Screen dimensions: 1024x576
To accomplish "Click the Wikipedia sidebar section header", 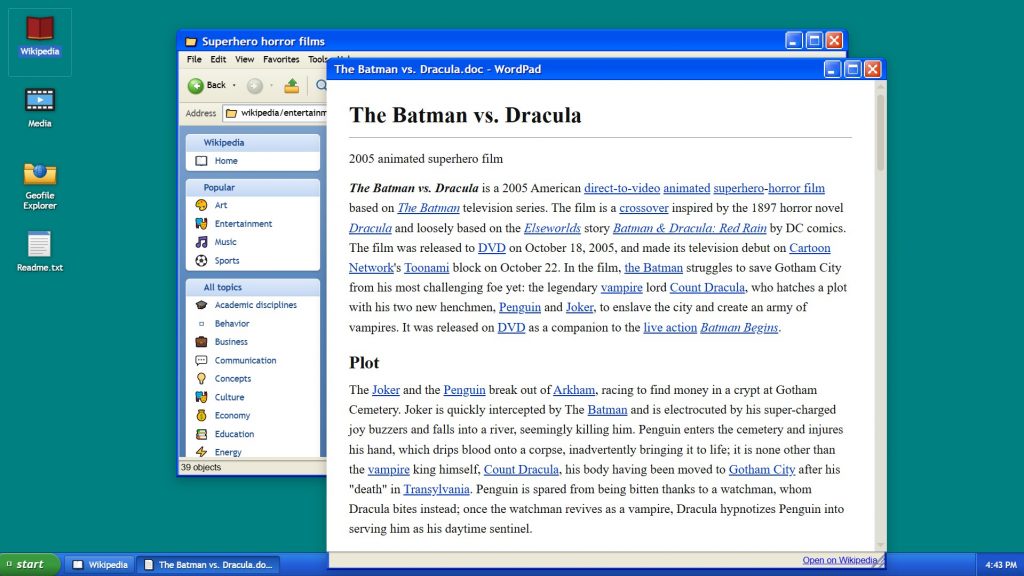I will coord(253,142).
